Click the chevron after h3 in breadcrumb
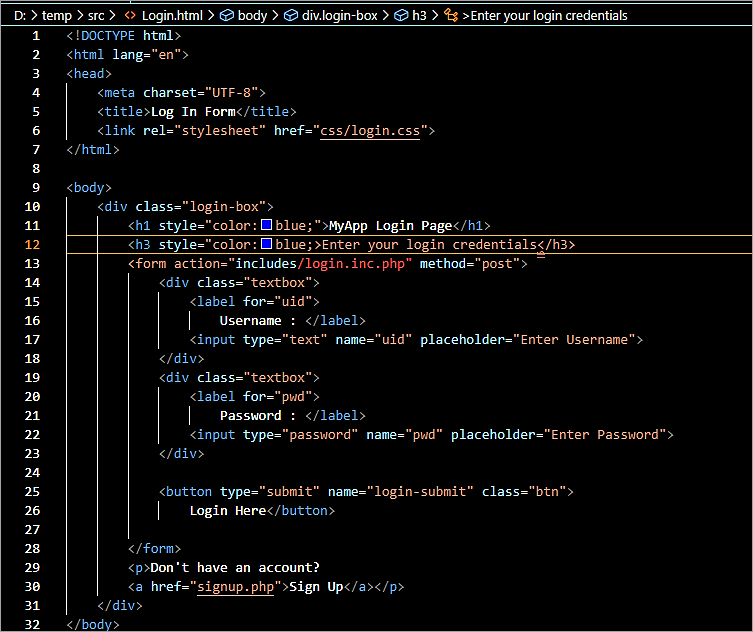This screenshot has height=632, width=753. (435, 15)
